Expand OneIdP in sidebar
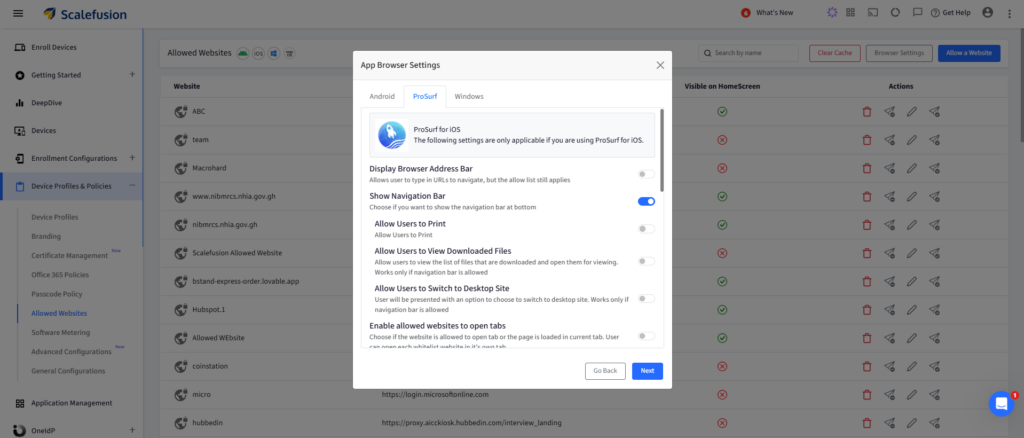 coord(132,430)
